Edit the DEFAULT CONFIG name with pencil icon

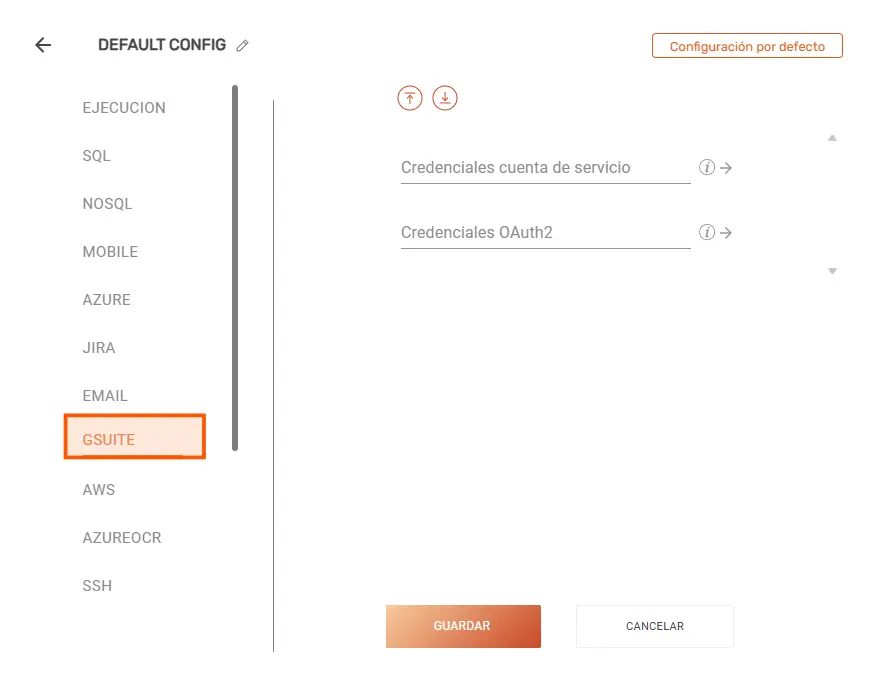click(x=242, y=46)
